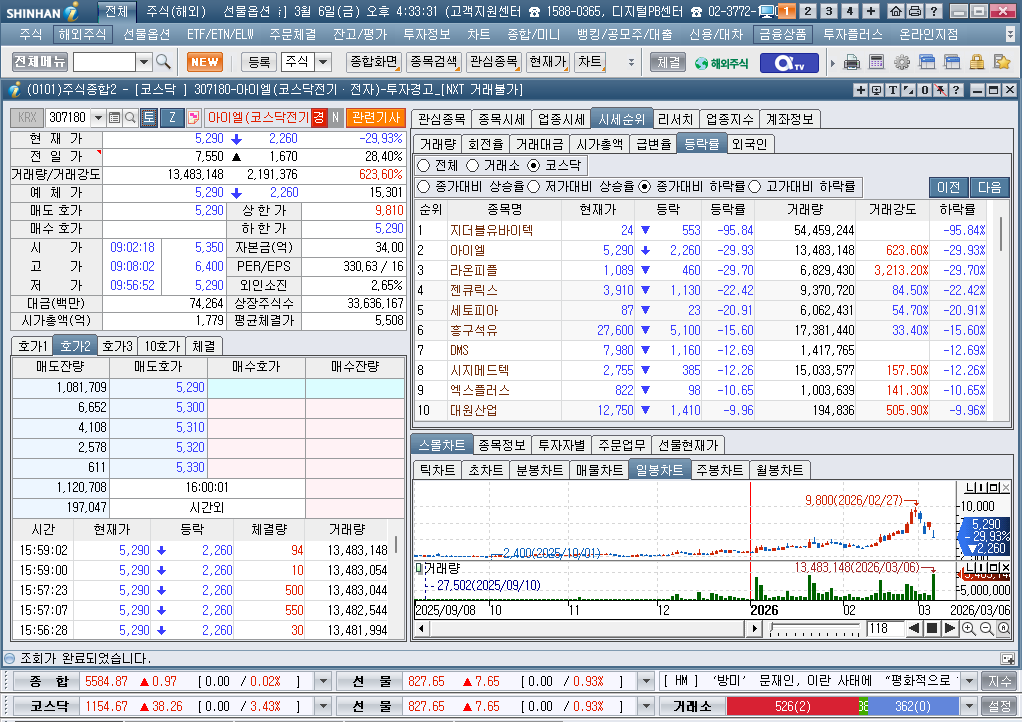The width and height of the screenshot is (1022, 722).
Task: Expand the toolbar overflow double chevron
Action: coord(631,63)
